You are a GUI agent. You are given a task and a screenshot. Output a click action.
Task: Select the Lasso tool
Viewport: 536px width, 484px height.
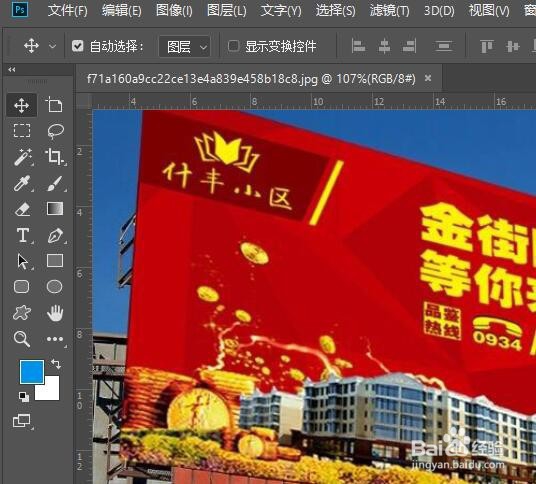pos(55,131)
